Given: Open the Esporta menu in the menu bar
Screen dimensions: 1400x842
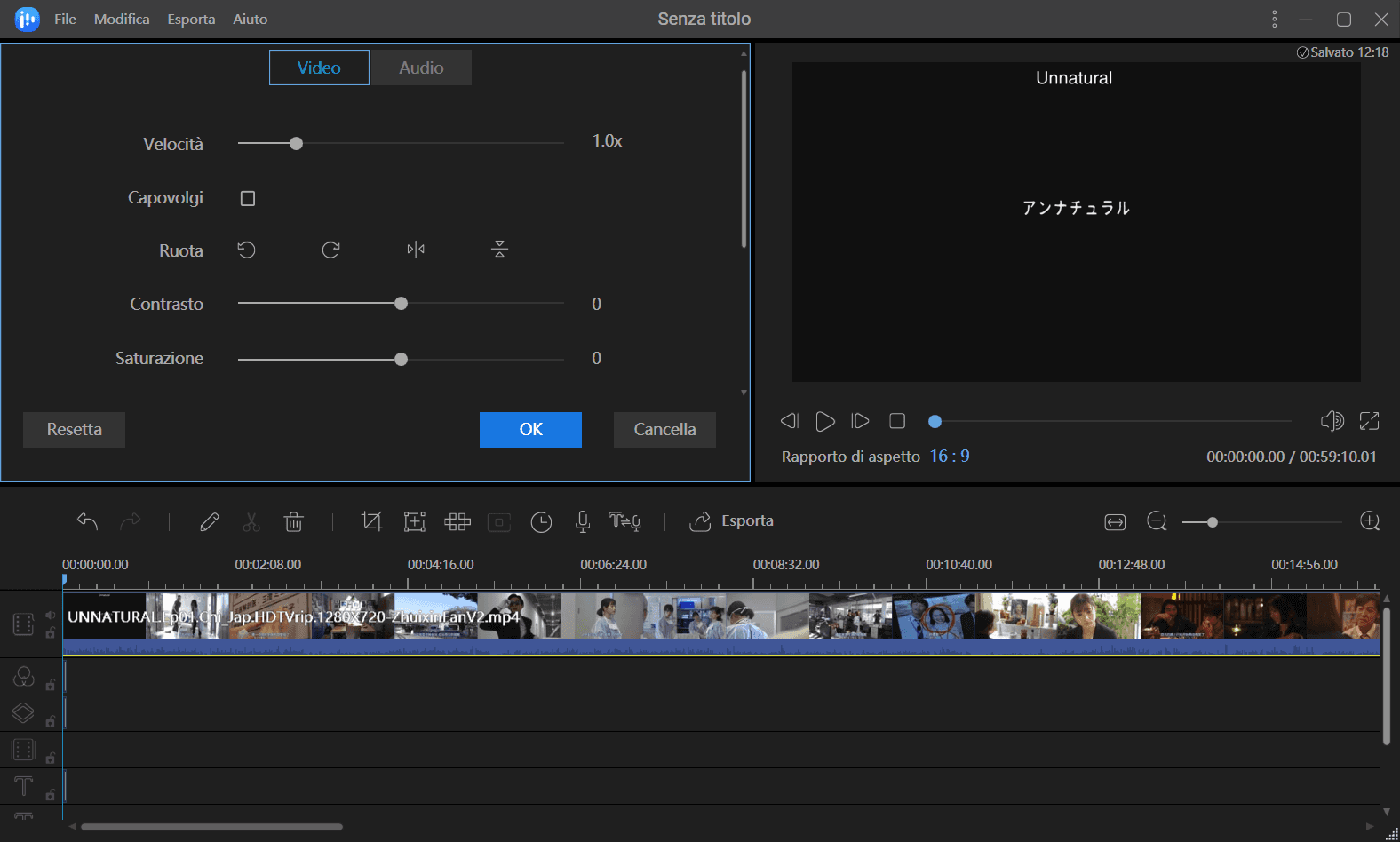Looking at the screenshot, I should point(191,19).
